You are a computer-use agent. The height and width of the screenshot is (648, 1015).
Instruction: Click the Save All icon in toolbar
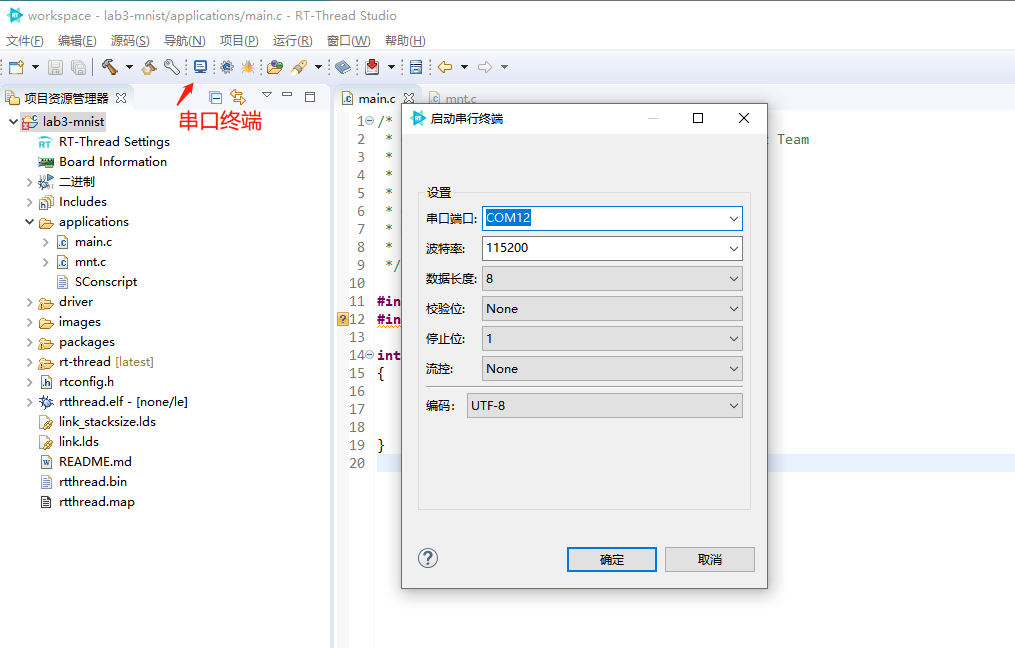pos(78,67)
